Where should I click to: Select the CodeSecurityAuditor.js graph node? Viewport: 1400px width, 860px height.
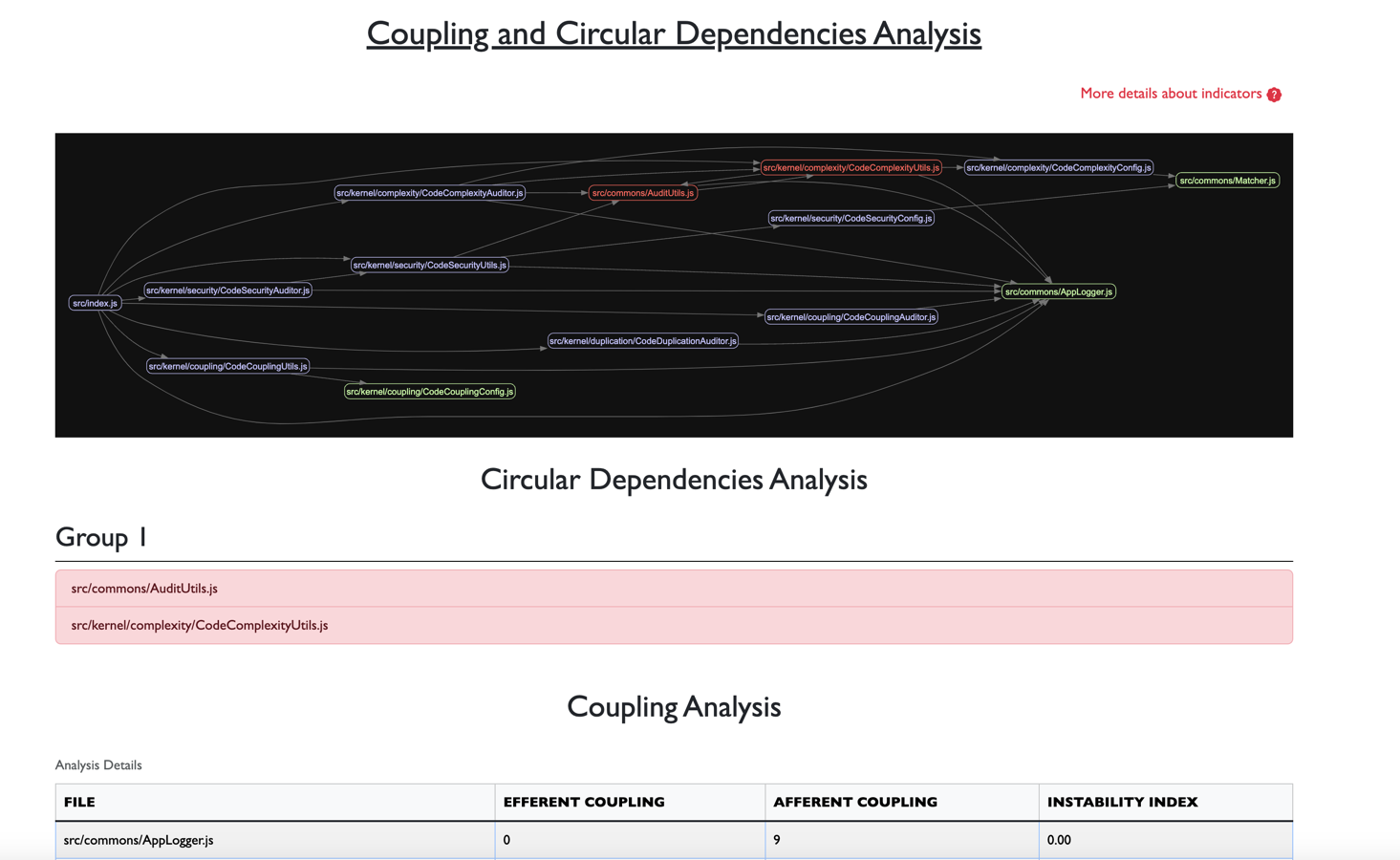click(x=227, y=290)
